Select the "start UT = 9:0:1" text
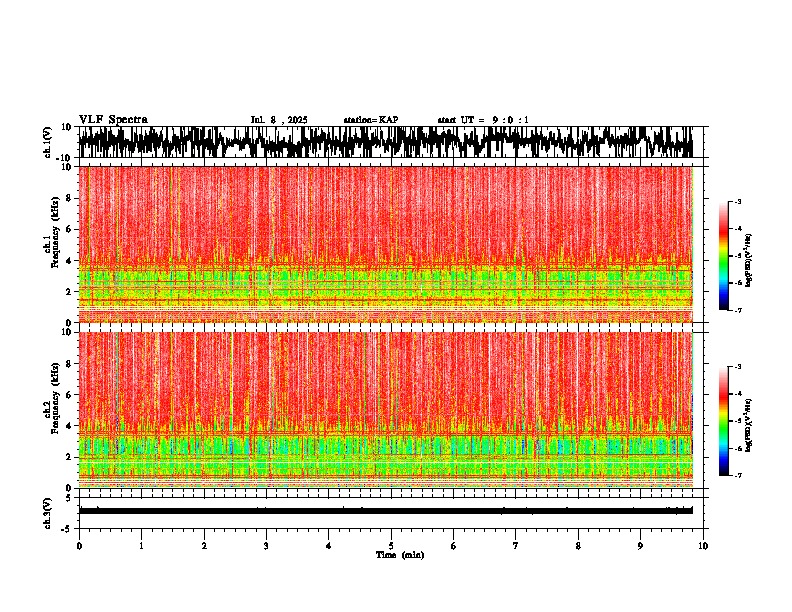 pos(483,120)
